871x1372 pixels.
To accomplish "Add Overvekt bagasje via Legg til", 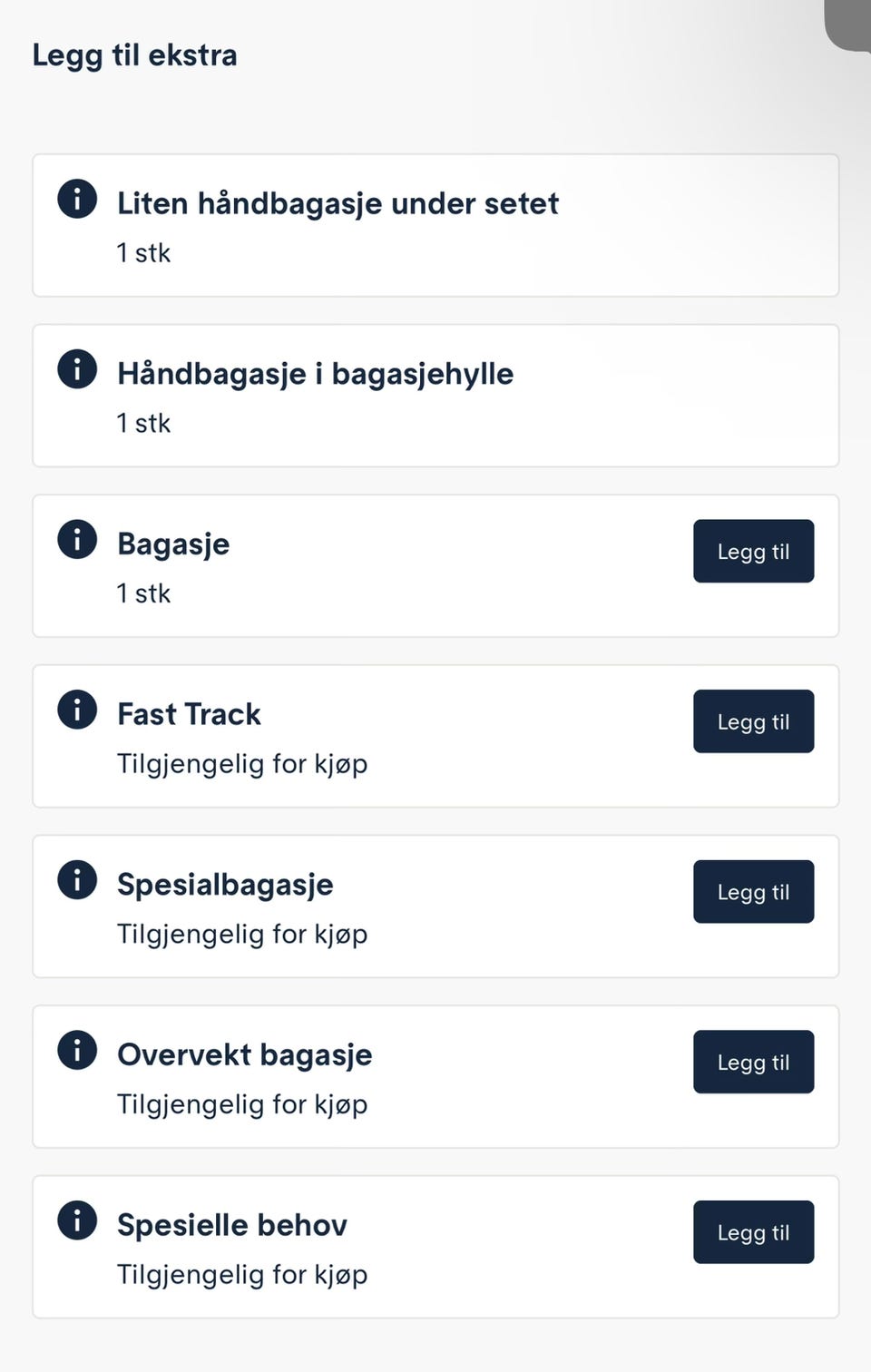I will [x=753, y=1062].
